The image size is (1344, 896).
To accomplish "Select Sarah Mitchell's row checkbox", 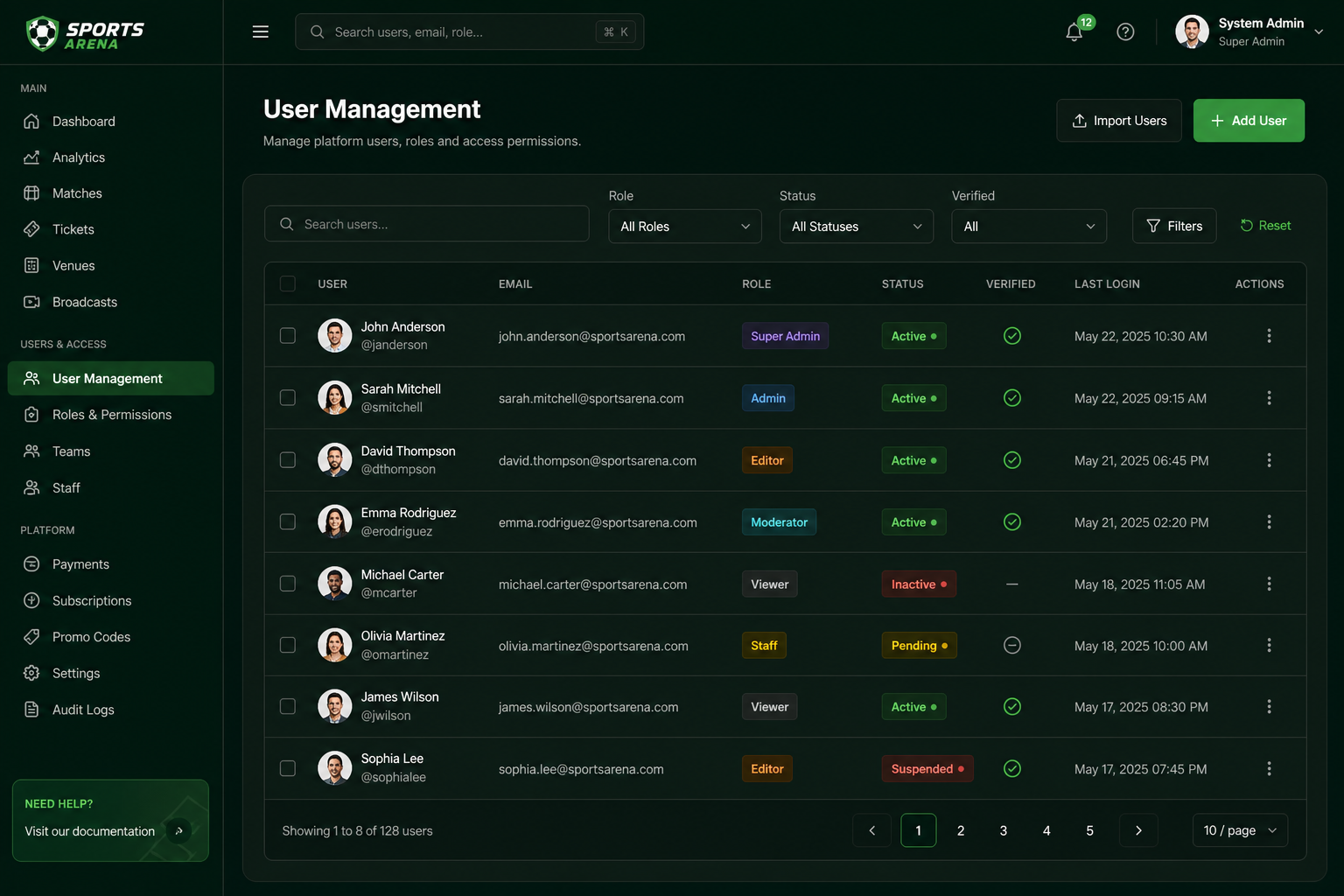I will click(287, 398).
